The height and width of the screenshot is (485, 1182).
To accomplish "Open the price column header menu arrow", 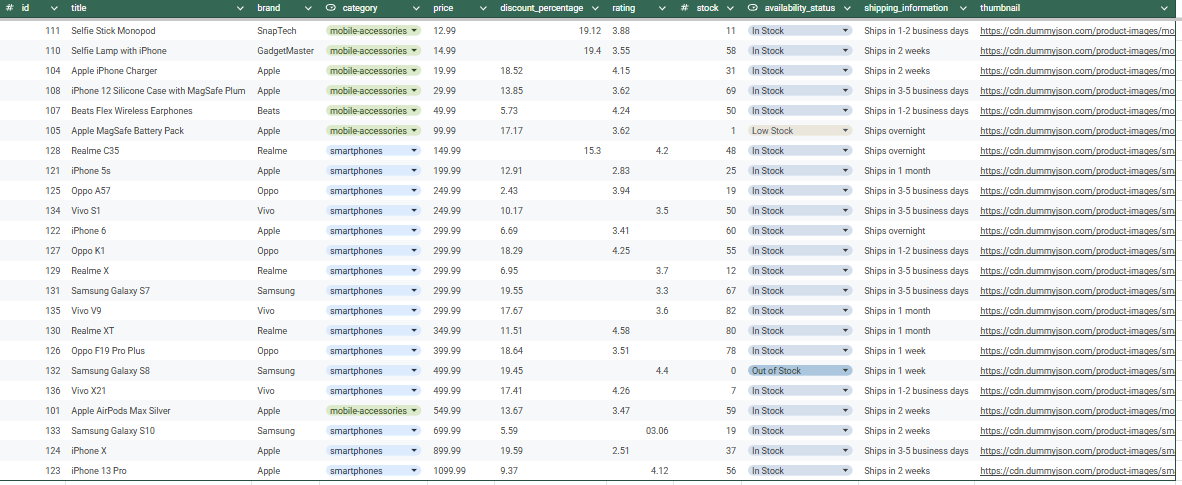I will point(483,8).
